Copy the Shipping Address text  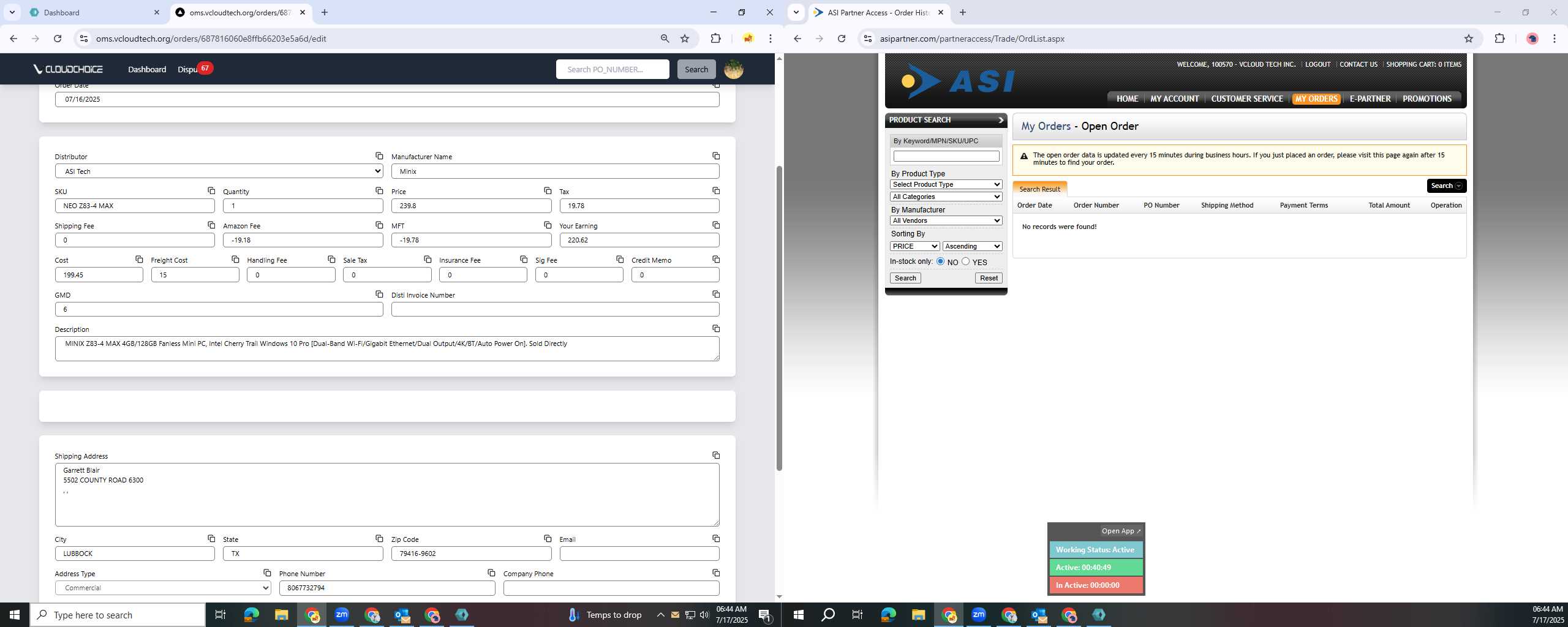[x=716, y=455]
